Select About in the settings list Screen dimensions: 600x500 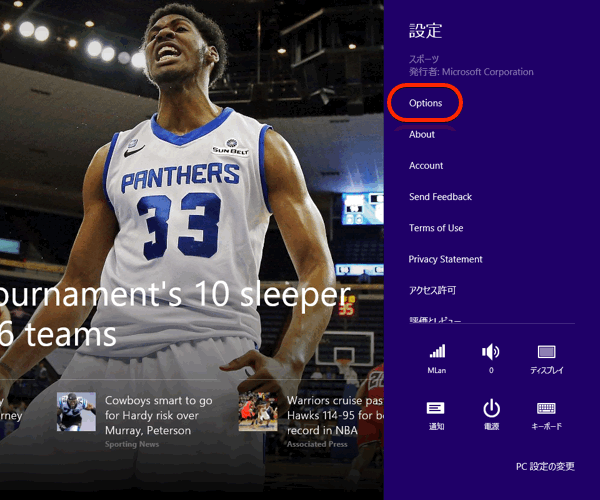click(422, 135)
